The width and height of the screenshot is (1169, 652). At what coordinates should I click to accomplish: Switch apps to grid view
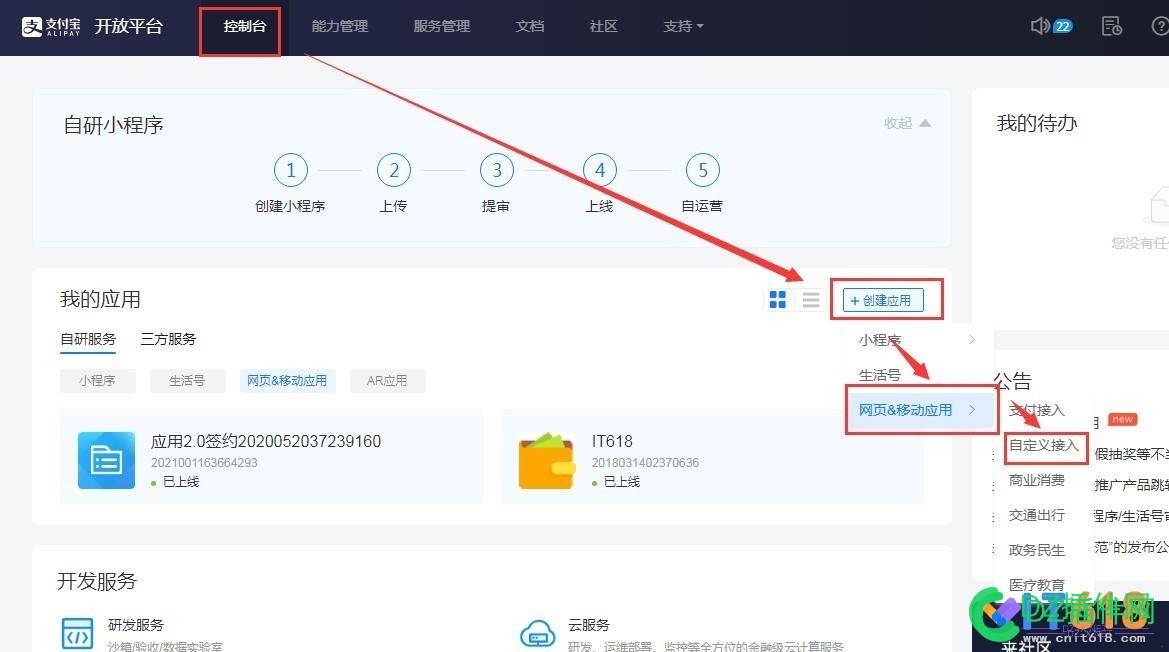778,299
